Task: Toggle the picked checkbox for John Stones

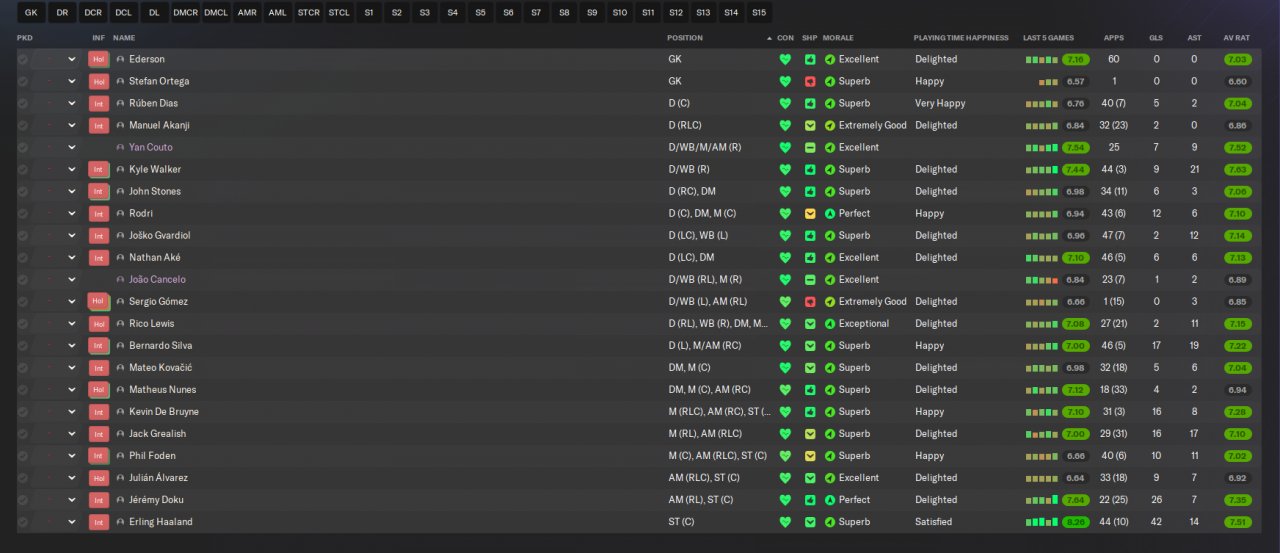Action: [x=23, y=192]
